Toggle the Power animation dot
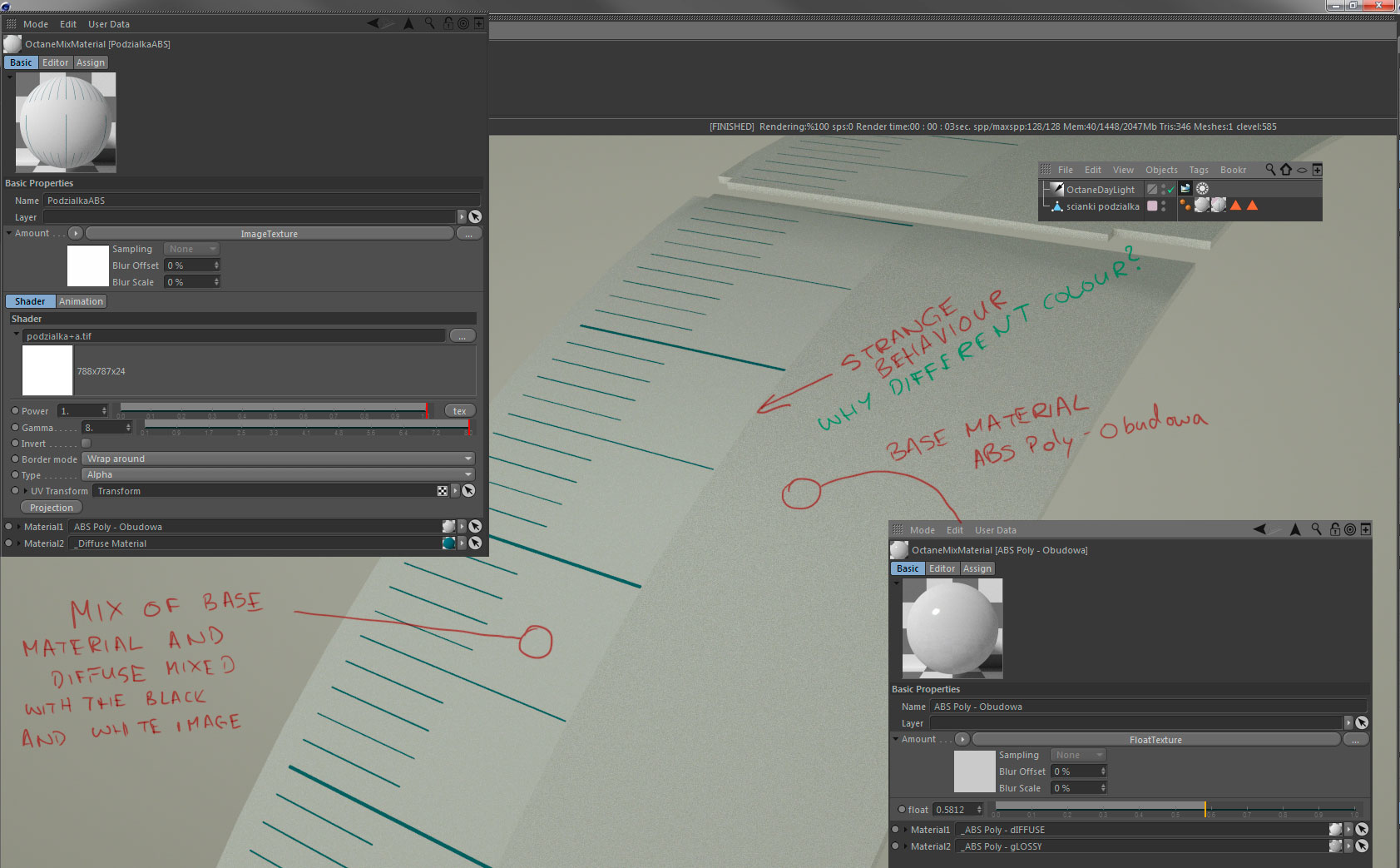Viewport: 1400px width, 868px height. [x=15, y=410]
